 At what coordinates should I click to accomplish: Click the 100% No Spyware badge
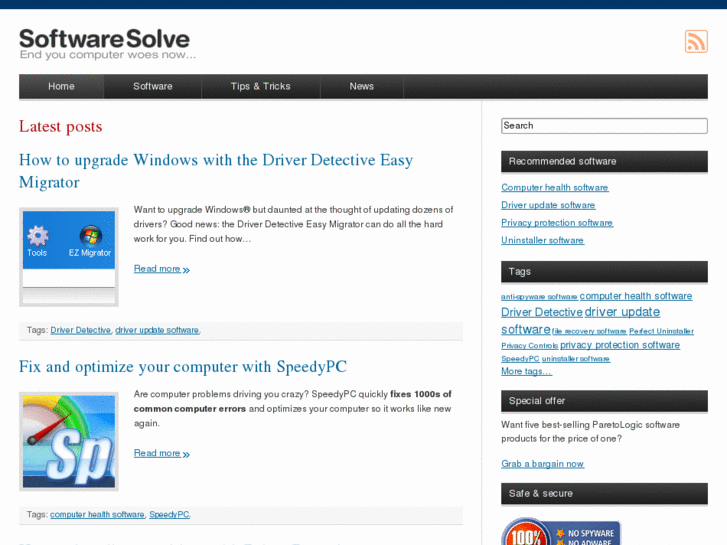click(561, 532)
